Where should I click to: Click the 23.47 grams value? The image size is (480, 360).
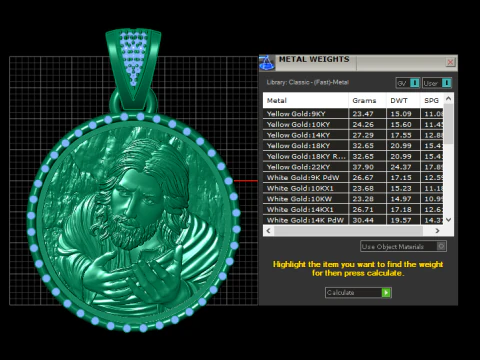363,114
